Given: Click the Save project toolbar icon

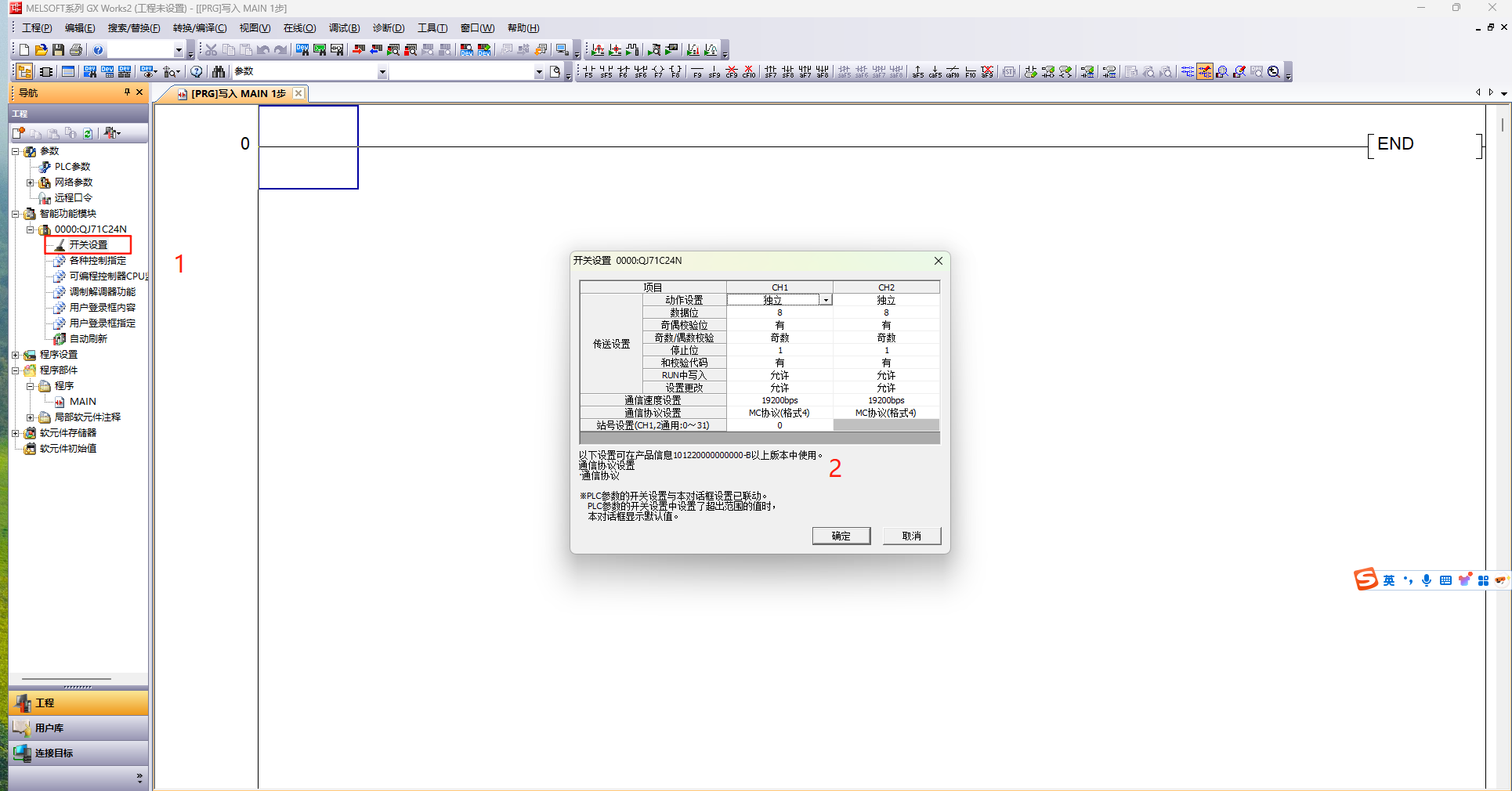Looking at the screenshot, I should pos(58,50).
